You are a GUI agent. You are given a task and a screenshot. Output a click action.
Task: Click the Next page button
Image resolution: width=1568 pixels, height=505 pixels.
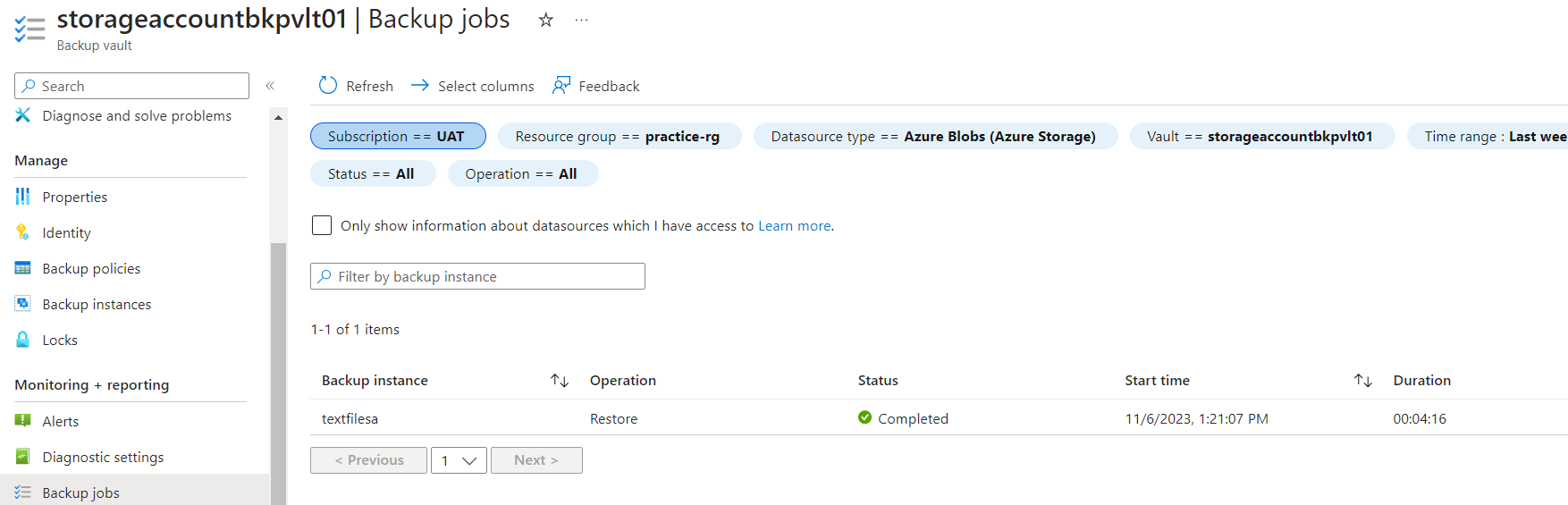[536, 460]
